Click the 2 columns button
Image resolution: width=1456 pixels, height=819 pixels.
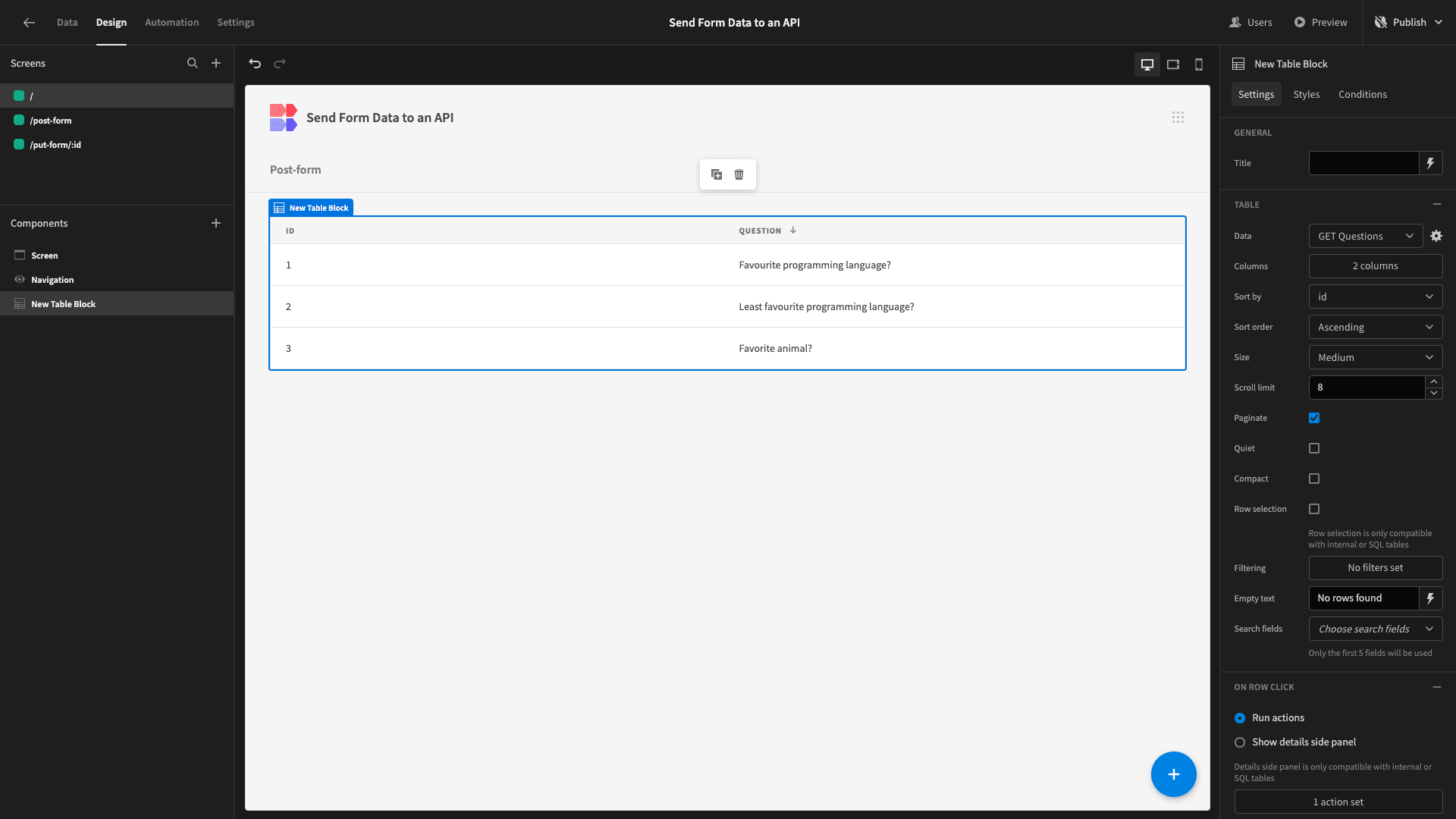(x=1376, y=266)
